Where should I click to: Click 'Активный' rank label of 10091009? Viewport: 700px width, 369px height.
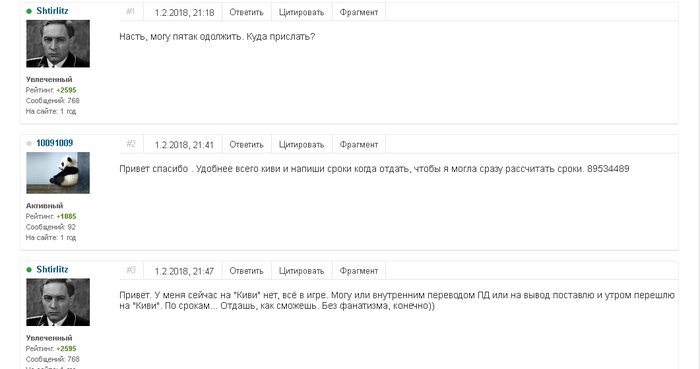tap(44, 206)
